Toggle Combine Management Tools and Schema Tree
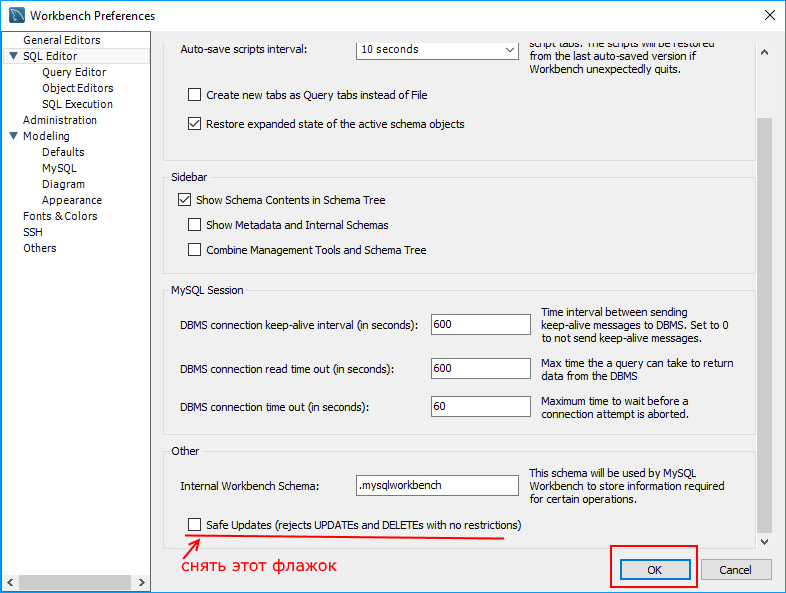Viewport: 786px width, 593px height. pyautogui.click(x=194, y=250)
